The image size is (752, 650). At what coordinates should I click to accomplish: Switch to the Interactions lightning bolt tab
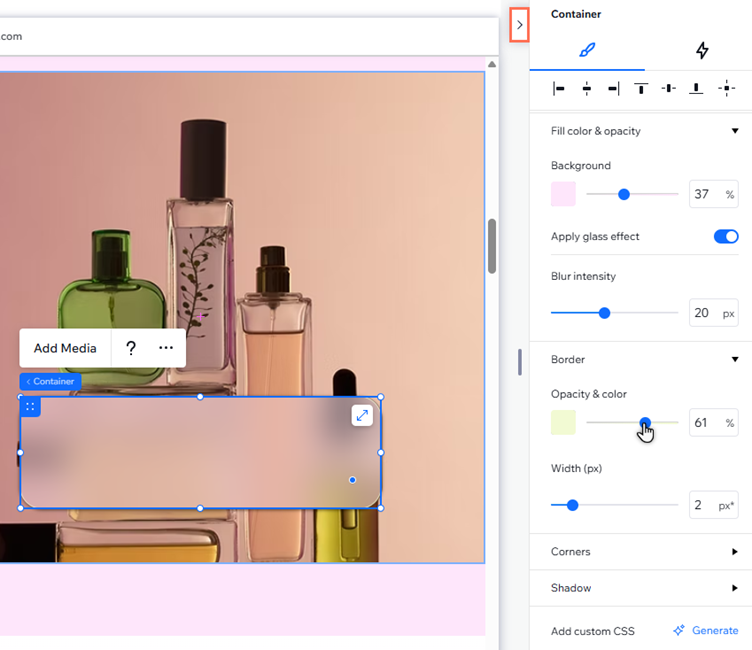[x=702, y=50]
